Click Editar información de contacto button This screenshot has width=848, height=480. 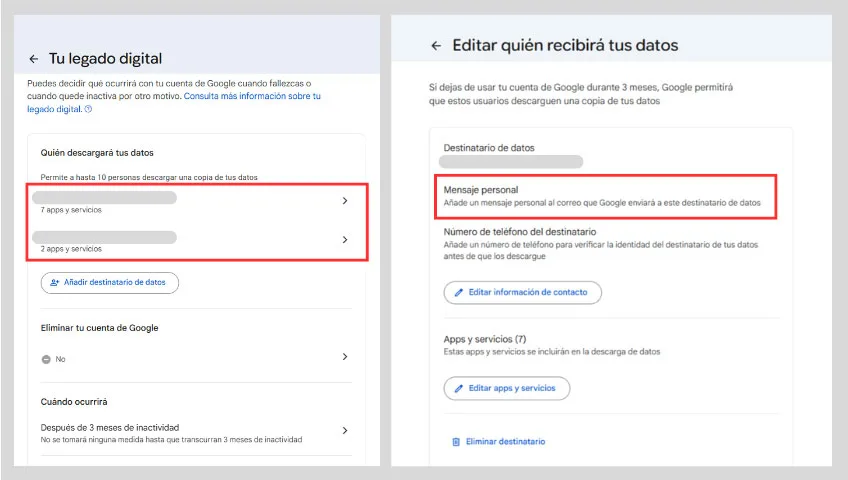[x=522, y=292]
